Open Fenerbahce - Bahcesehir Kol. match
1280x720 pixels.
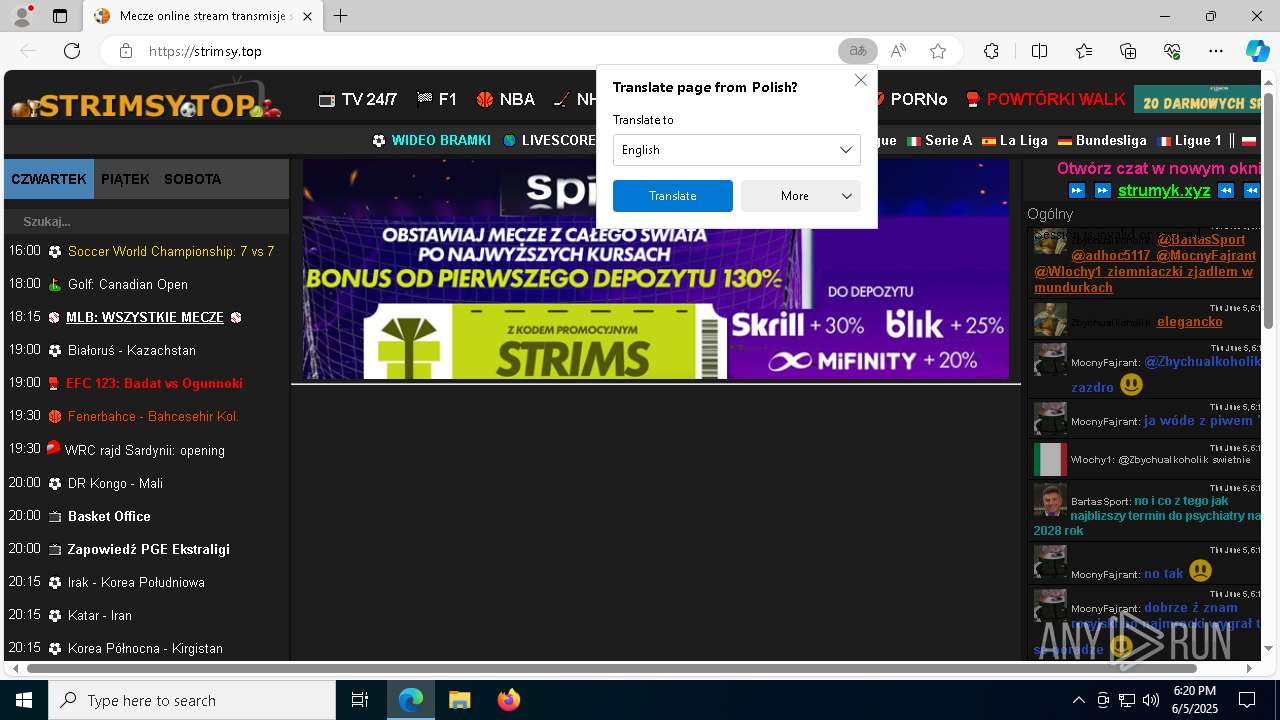(x=153, y=416)
